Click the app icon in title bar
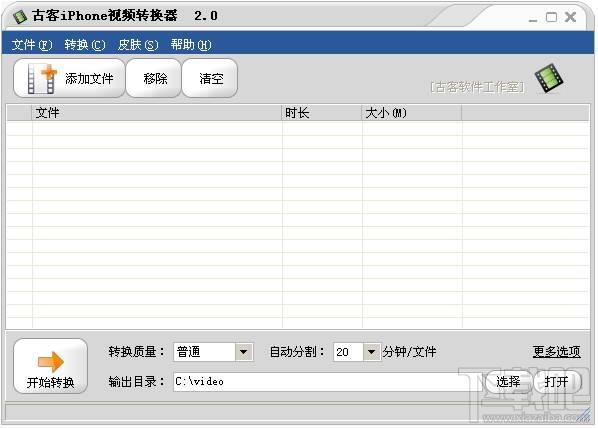This screenshot has height=428, width=598. point(20,16)
